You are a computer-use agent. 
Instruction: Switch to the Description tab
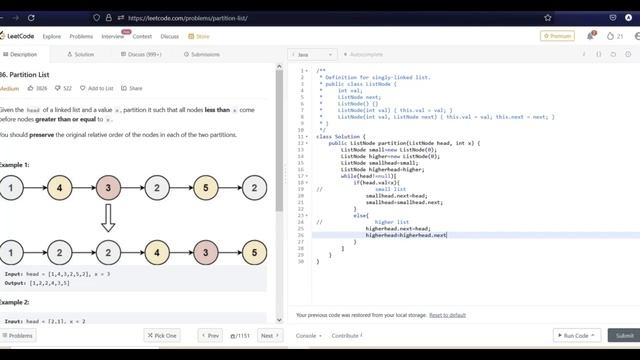pos(20,54)
